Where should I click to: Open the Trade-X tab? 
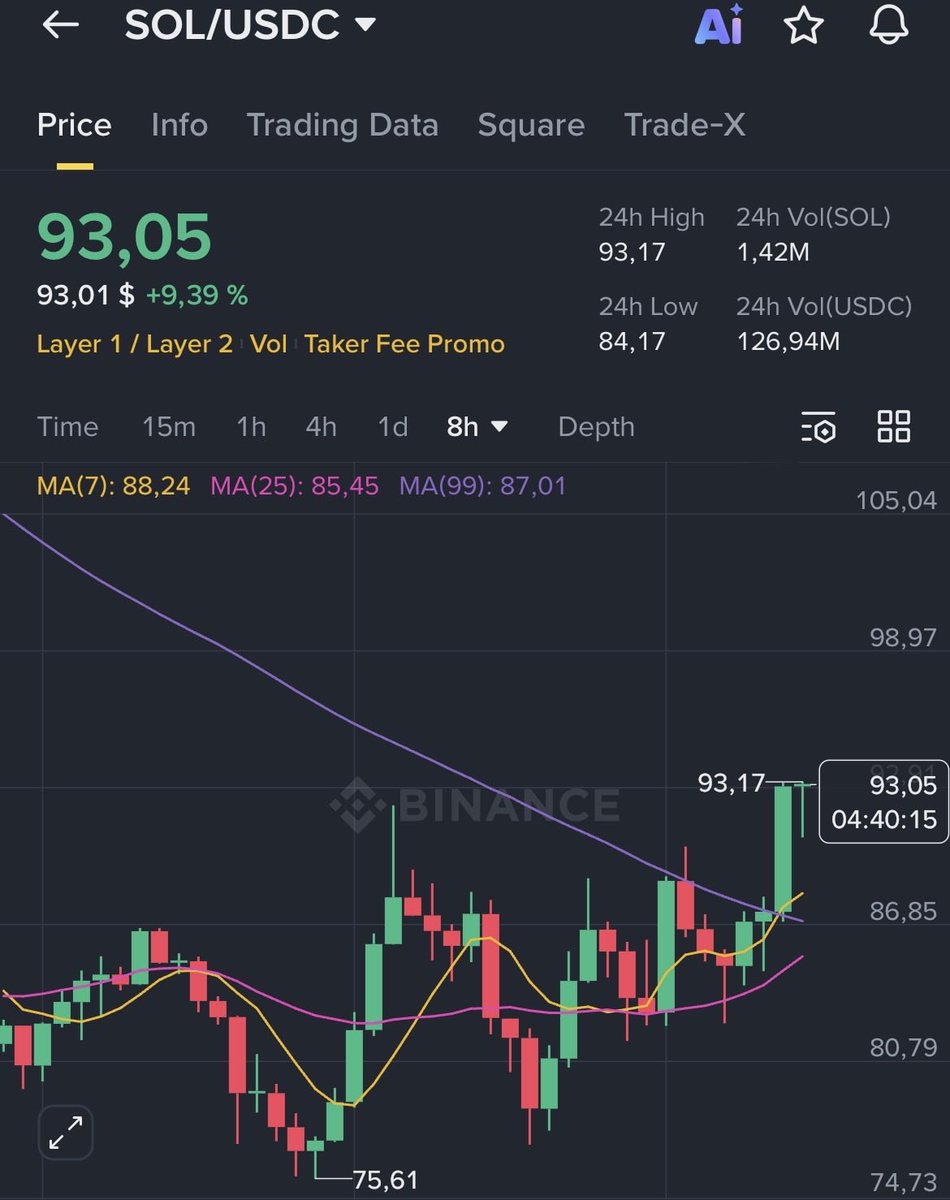click(x=684, y=125)
